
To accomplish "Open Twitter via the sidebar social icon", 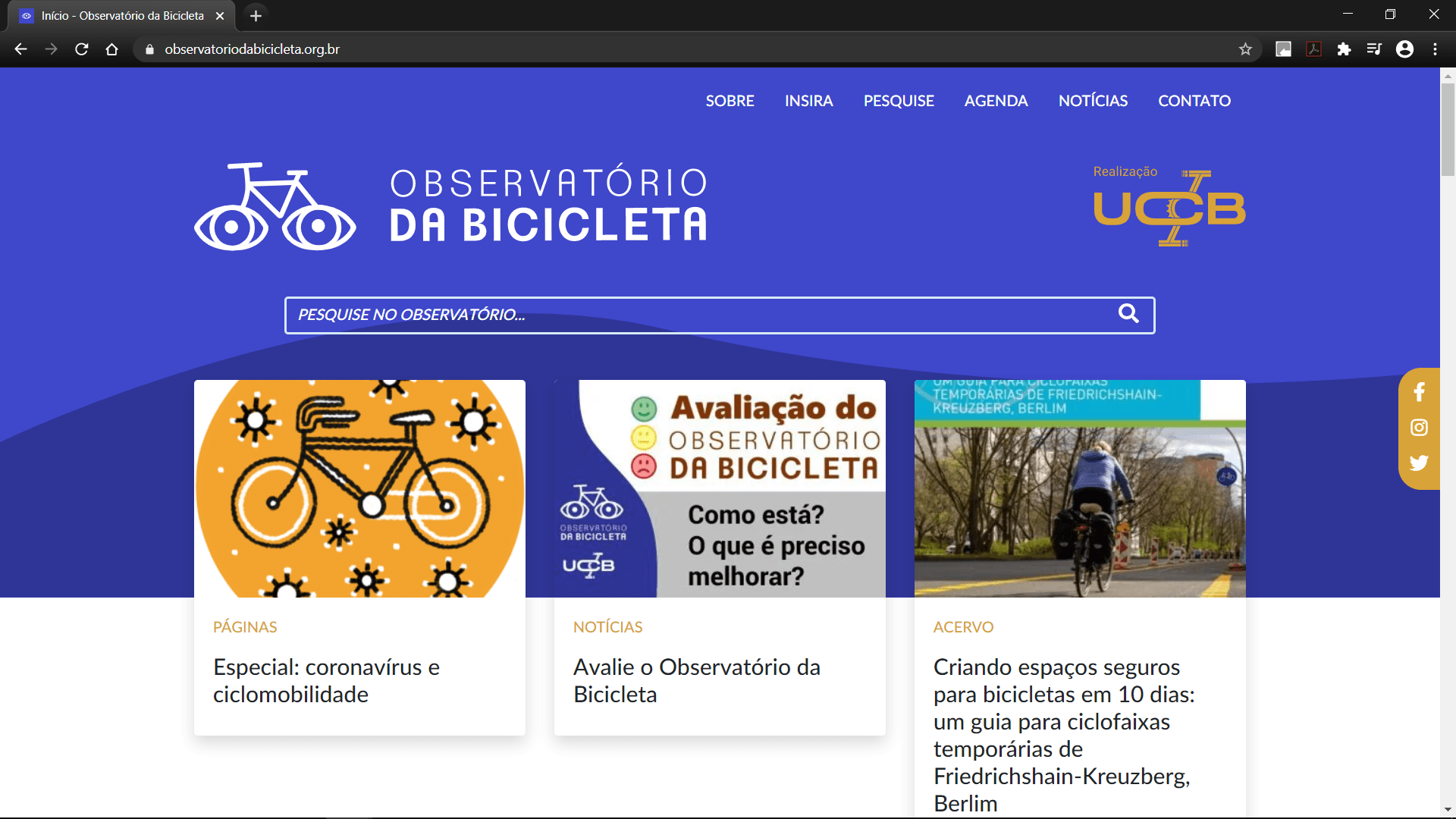I will point(1419,463).
